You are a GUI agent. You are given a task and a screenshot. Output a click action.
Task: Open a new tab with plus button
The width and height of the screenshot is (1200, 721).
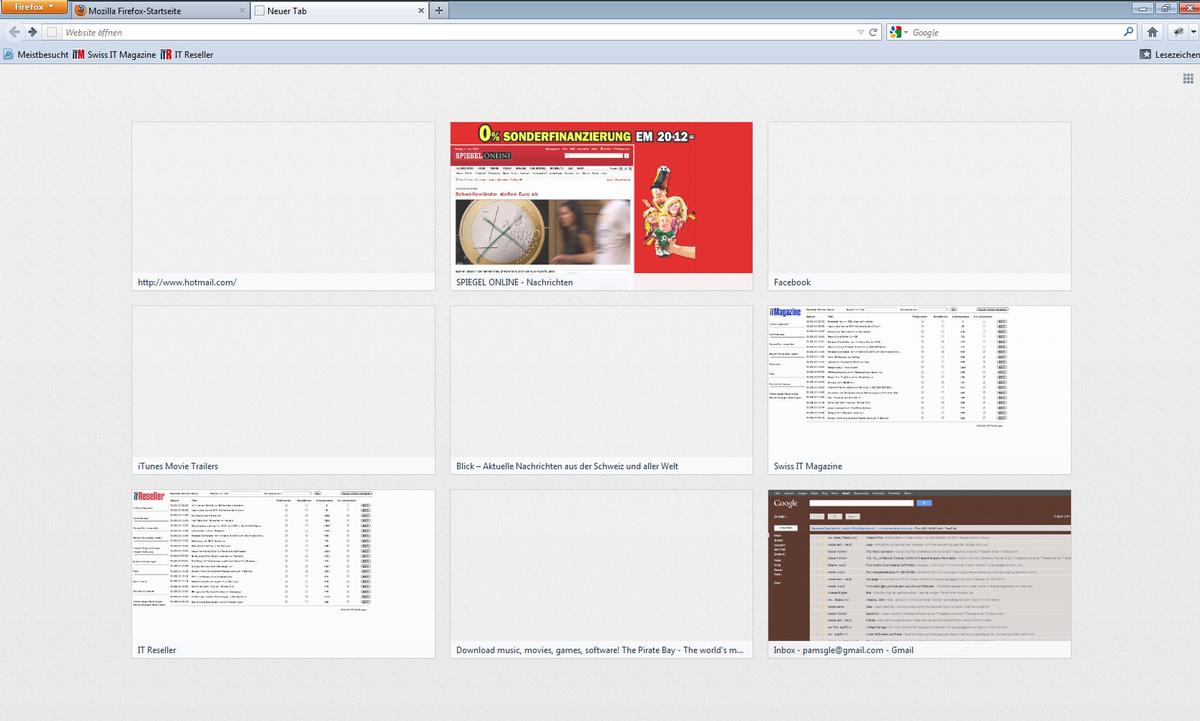coord(440,10)
